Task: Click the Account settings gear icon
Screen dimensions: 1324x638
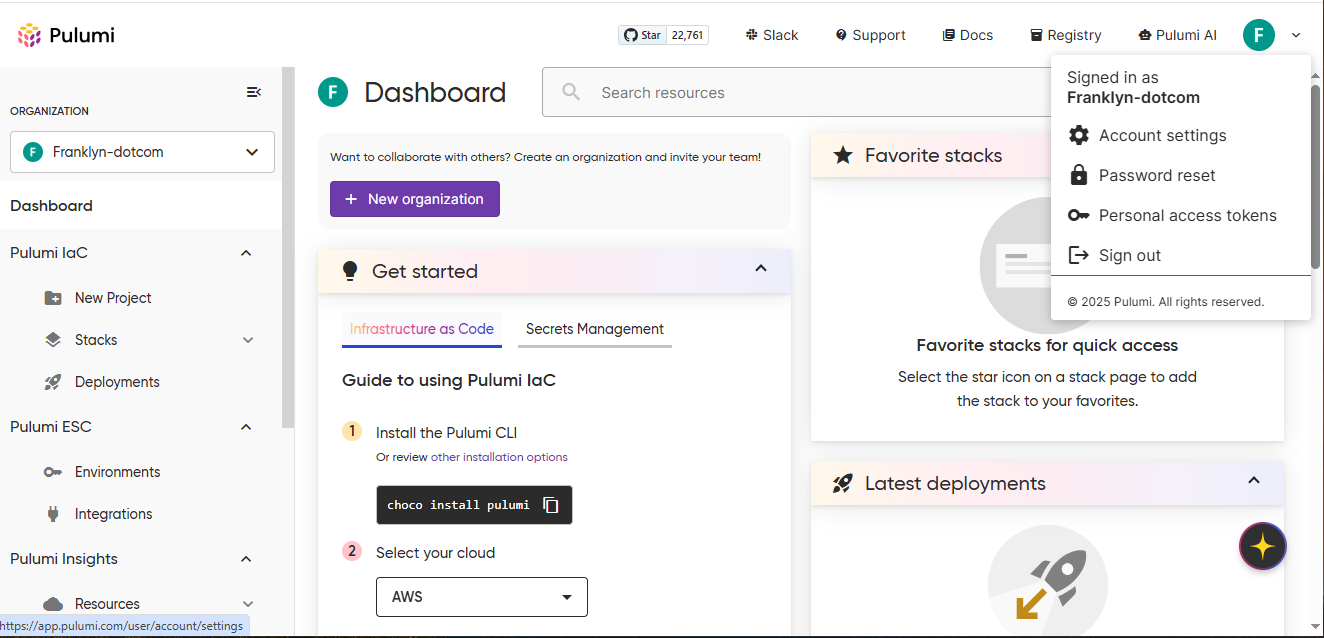Action: tap(1078, 135)
